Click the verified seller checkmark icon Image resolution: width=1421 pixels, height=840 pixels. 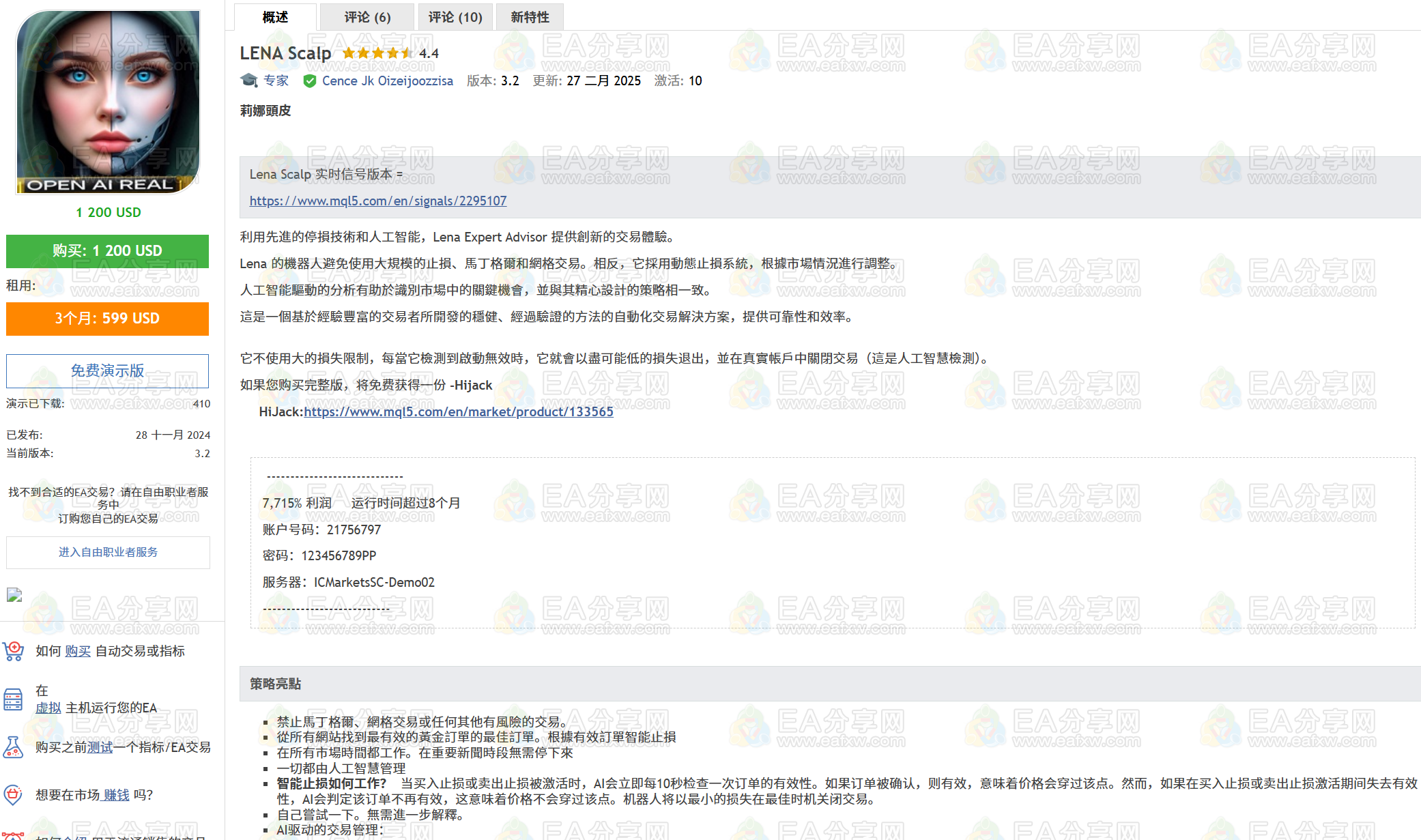[310, 81]
